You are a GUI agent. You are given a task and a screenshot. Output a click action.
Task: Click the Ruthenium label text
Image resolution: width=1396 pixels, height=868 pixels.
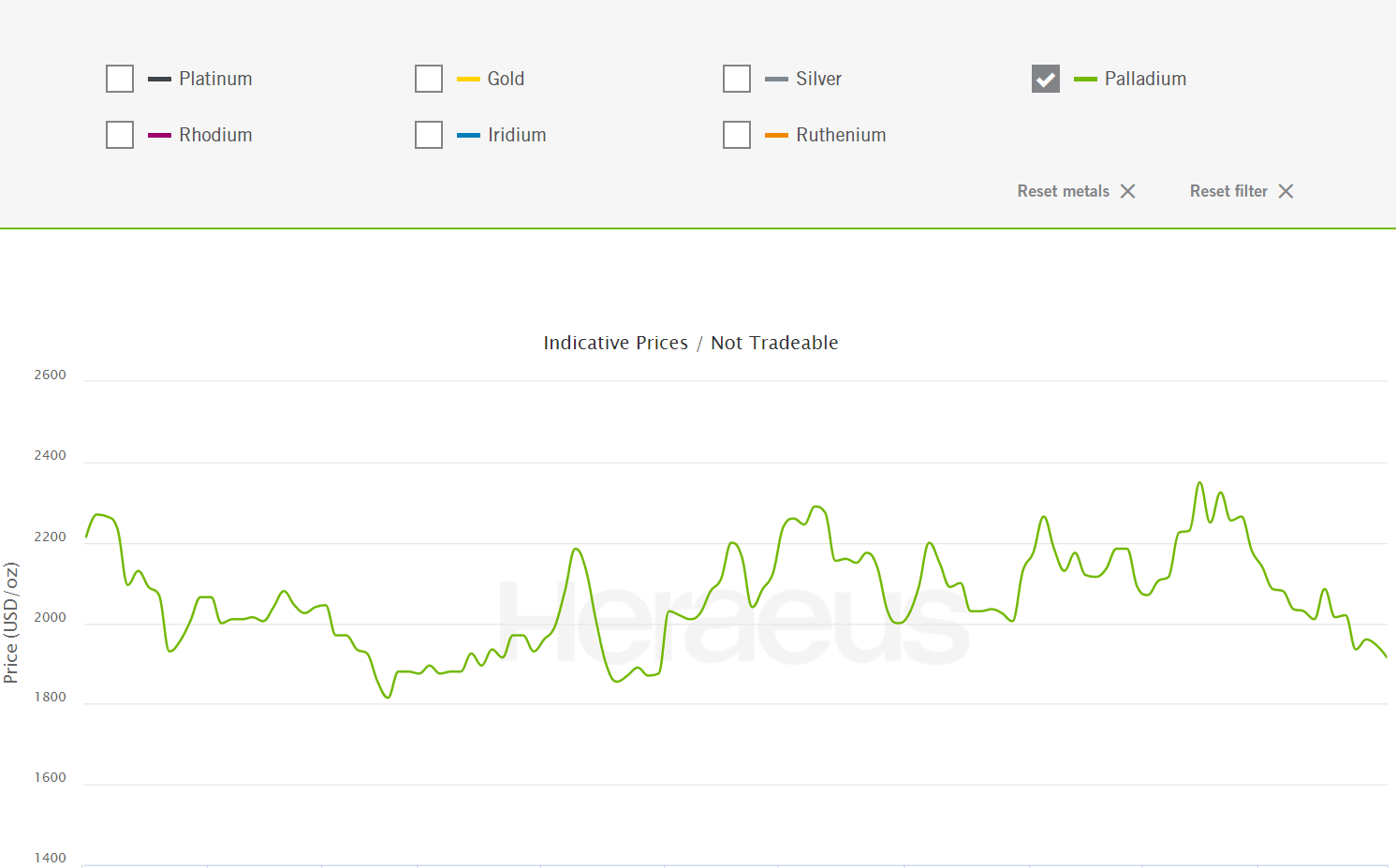pos(841,135)
